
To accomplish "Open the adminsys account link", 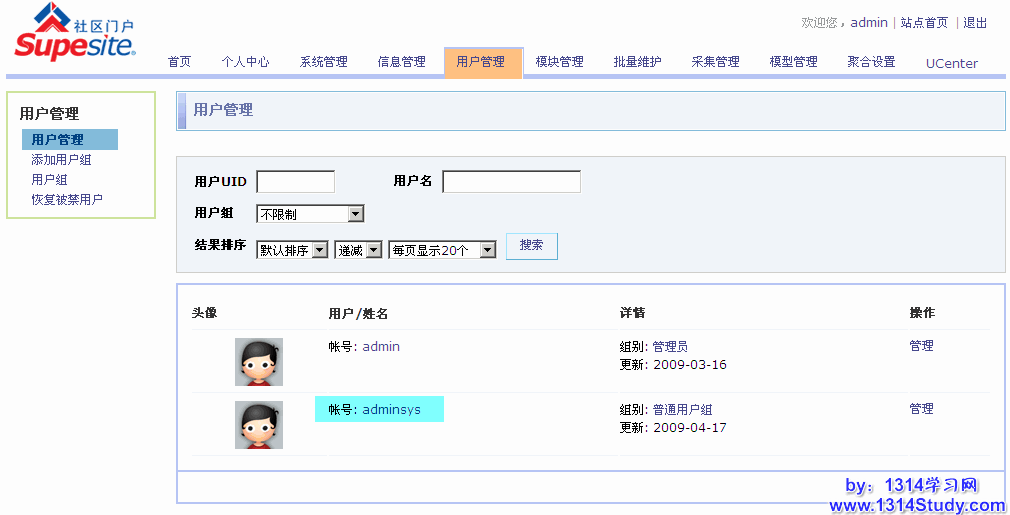I will (392, 410).
